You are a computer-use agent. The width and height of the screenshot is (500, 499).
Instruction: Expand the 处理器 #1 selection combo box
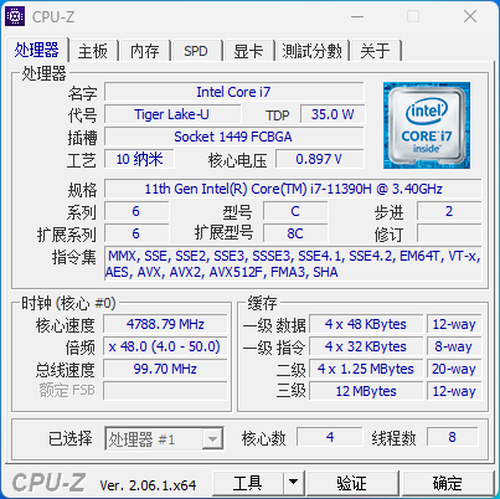164,439
